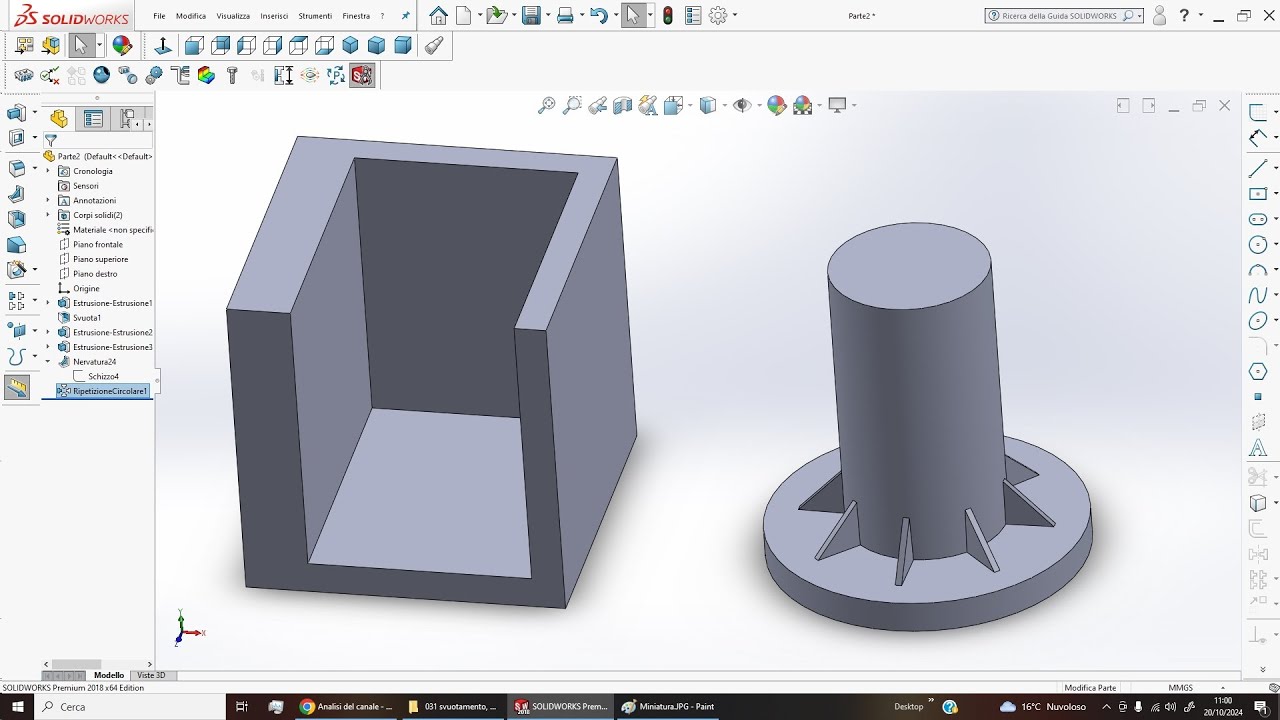This screenshot has width=1280, height=720.
Task: Open the Options gear icon
Action: pos(718,15)
